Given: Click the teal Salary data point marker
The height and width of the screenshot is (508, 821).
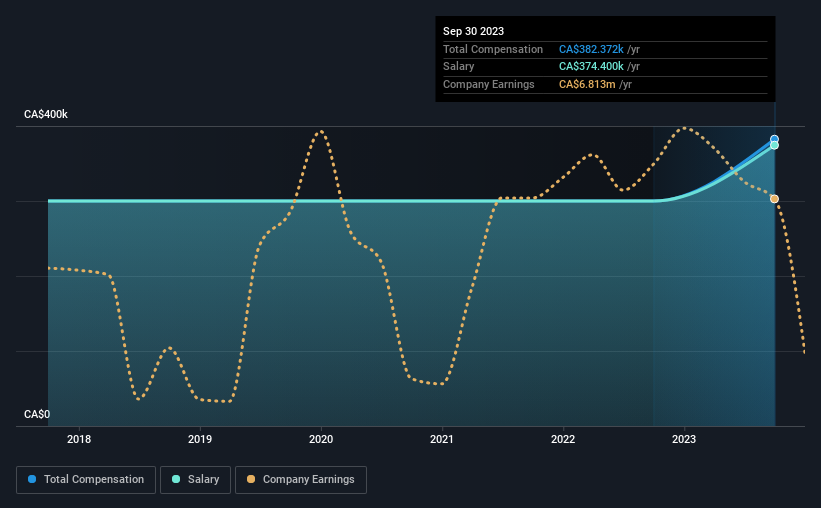Looking at the screenshot, I should 774,146.
